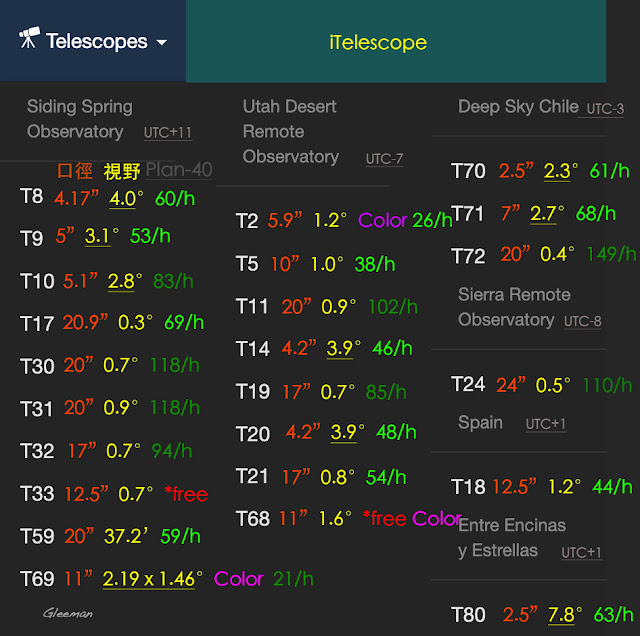Click the 63/h rate of T80

pyautogui.click(x=613, y=615)
